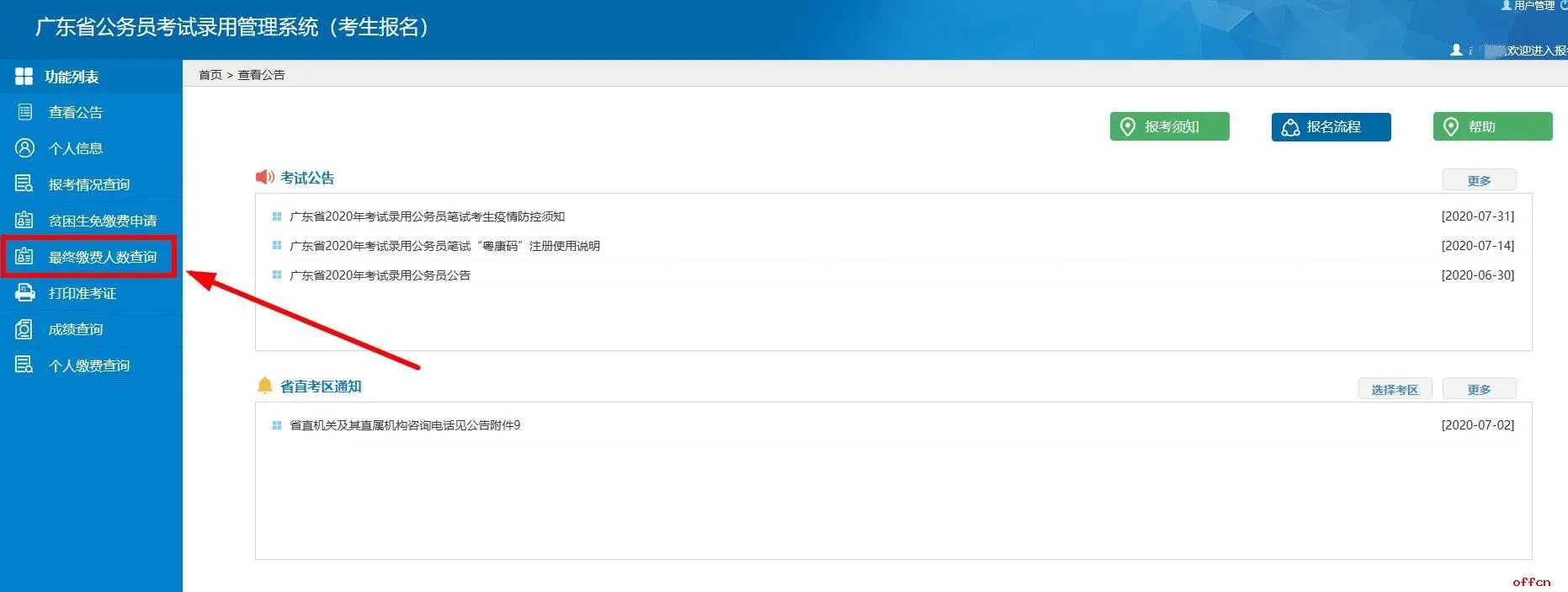This screenshot has width=1568, height=592.
Task: Click the 个人缴费查询 search-list icon
Action: pos(24,365)
